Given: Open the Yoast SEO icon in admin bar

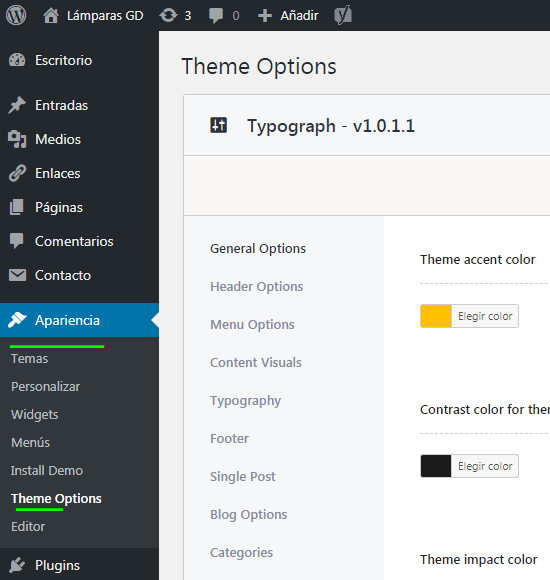Looking at the screenshot, I should click(x=343, y=16).
